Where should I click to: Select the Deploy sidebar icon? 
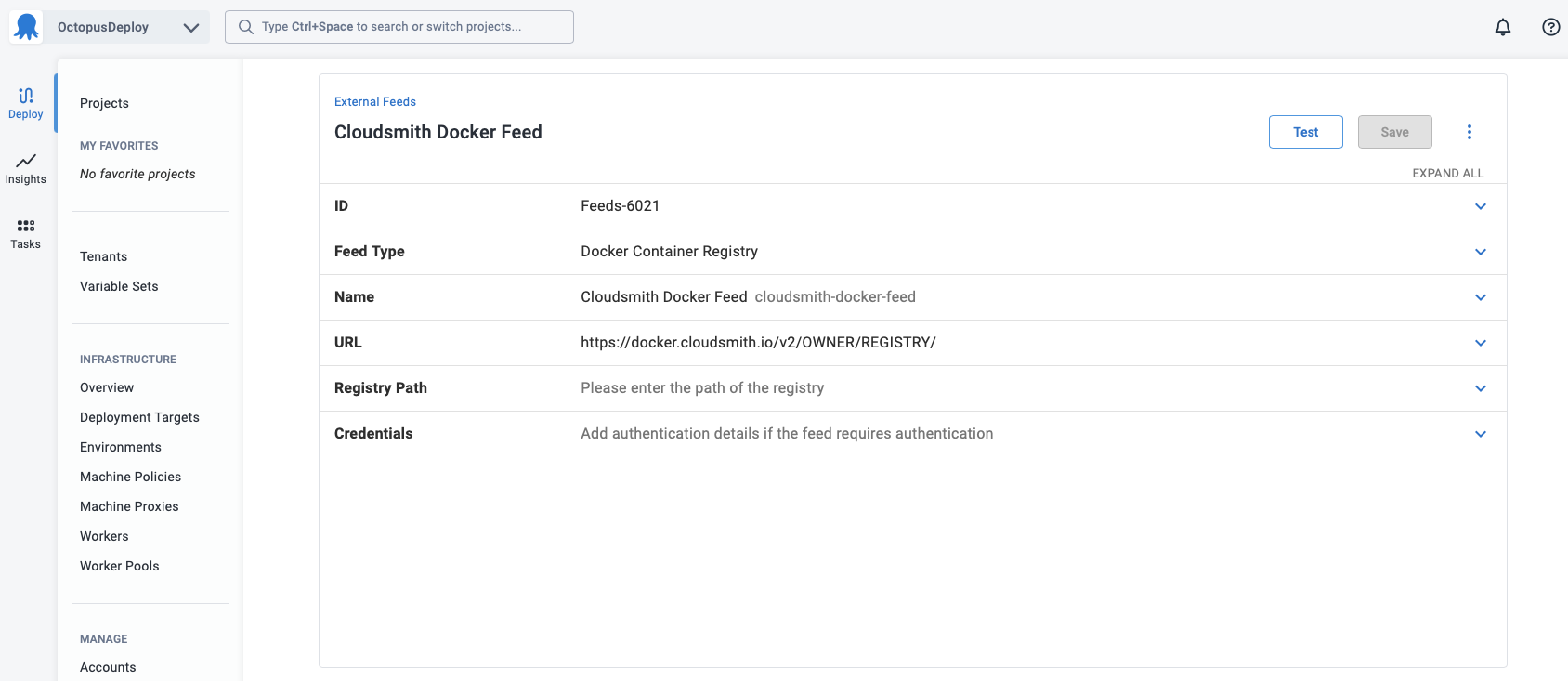point(26,103)
